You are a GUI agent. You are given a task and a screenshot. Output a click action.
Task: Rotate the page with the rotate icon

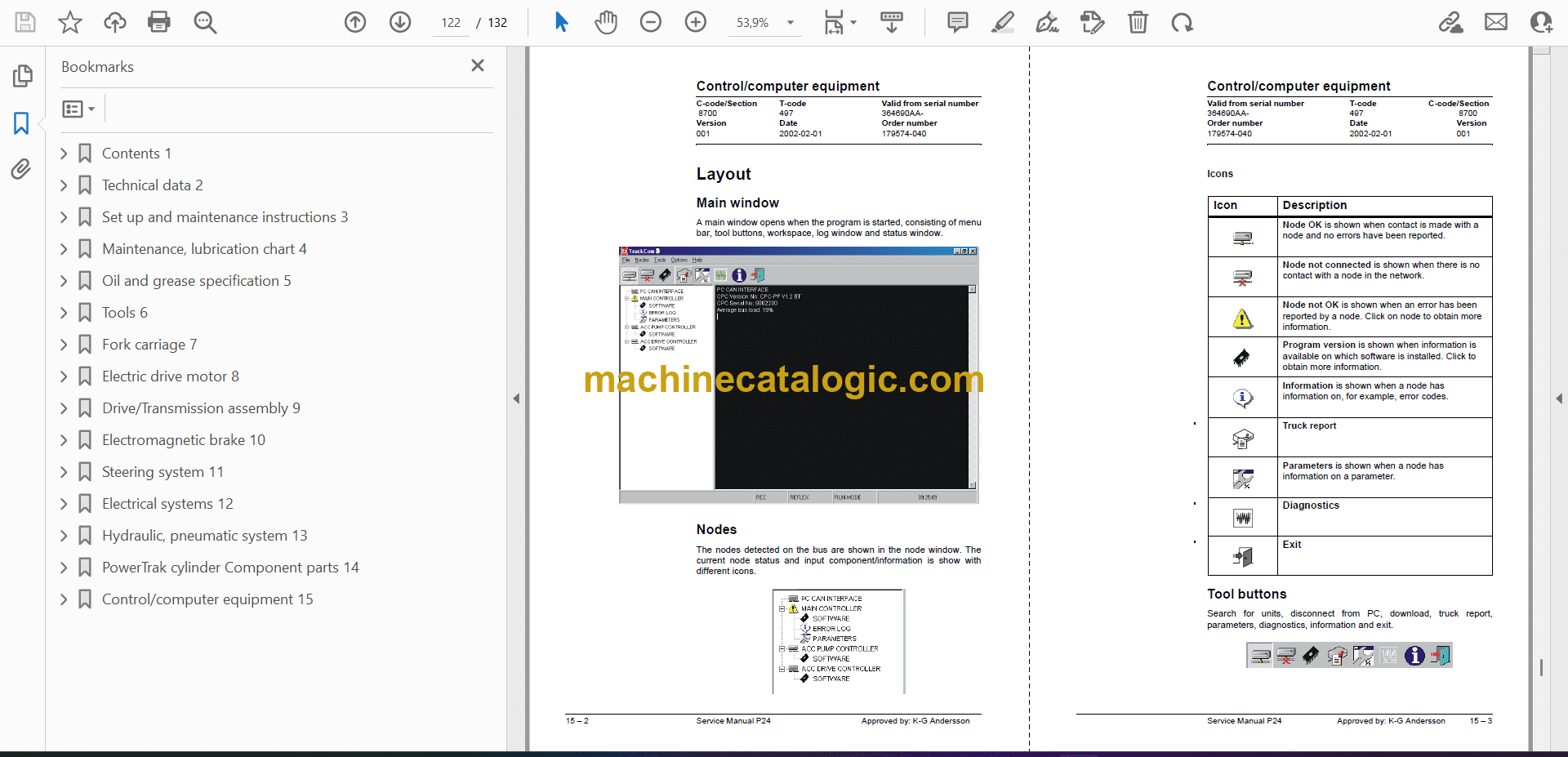(1182, 22)
